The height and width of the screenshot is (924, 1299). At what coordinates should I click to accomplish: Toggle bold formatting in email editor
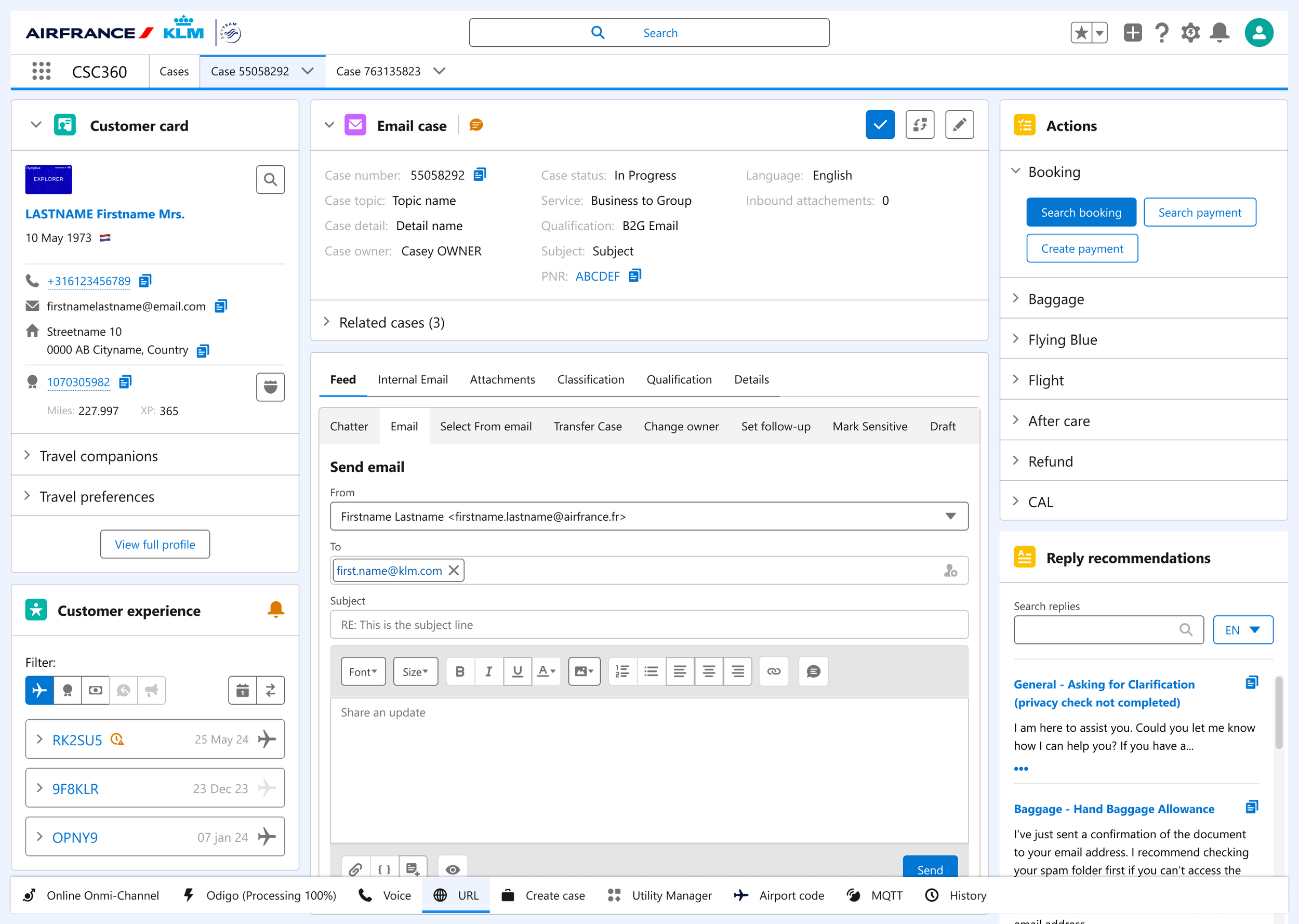[x=460, y=671]
